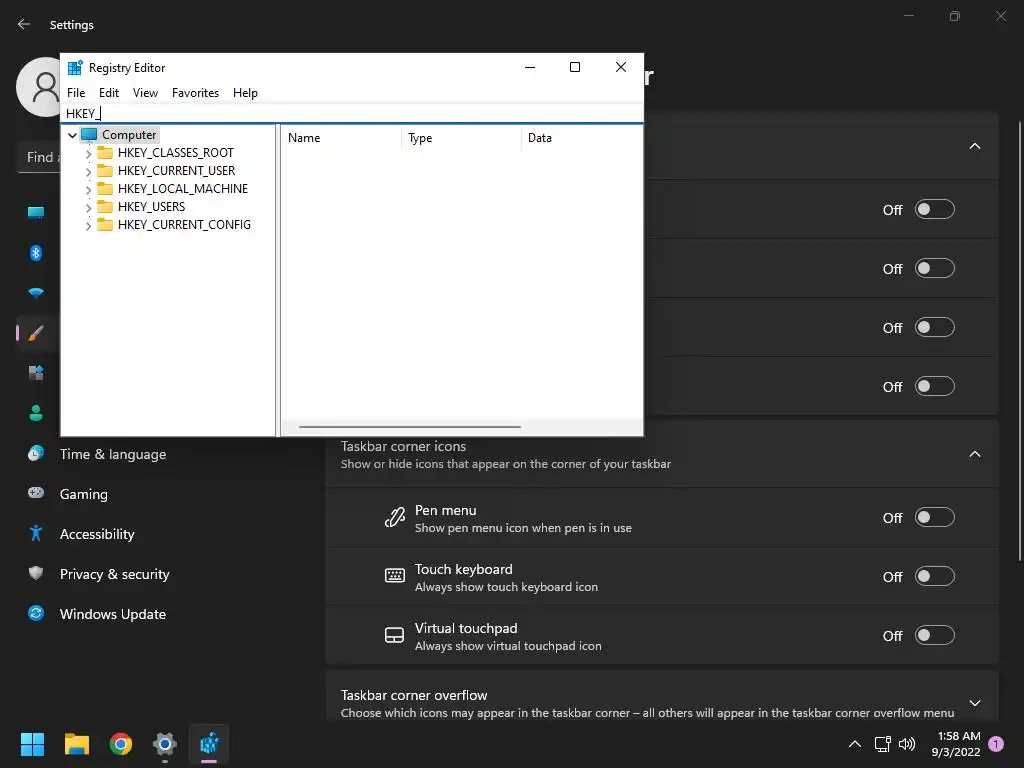Select the HKEY_CURRENT_USER folder icon
This screenshot has height=768, width=1024.
coord(104,170)
